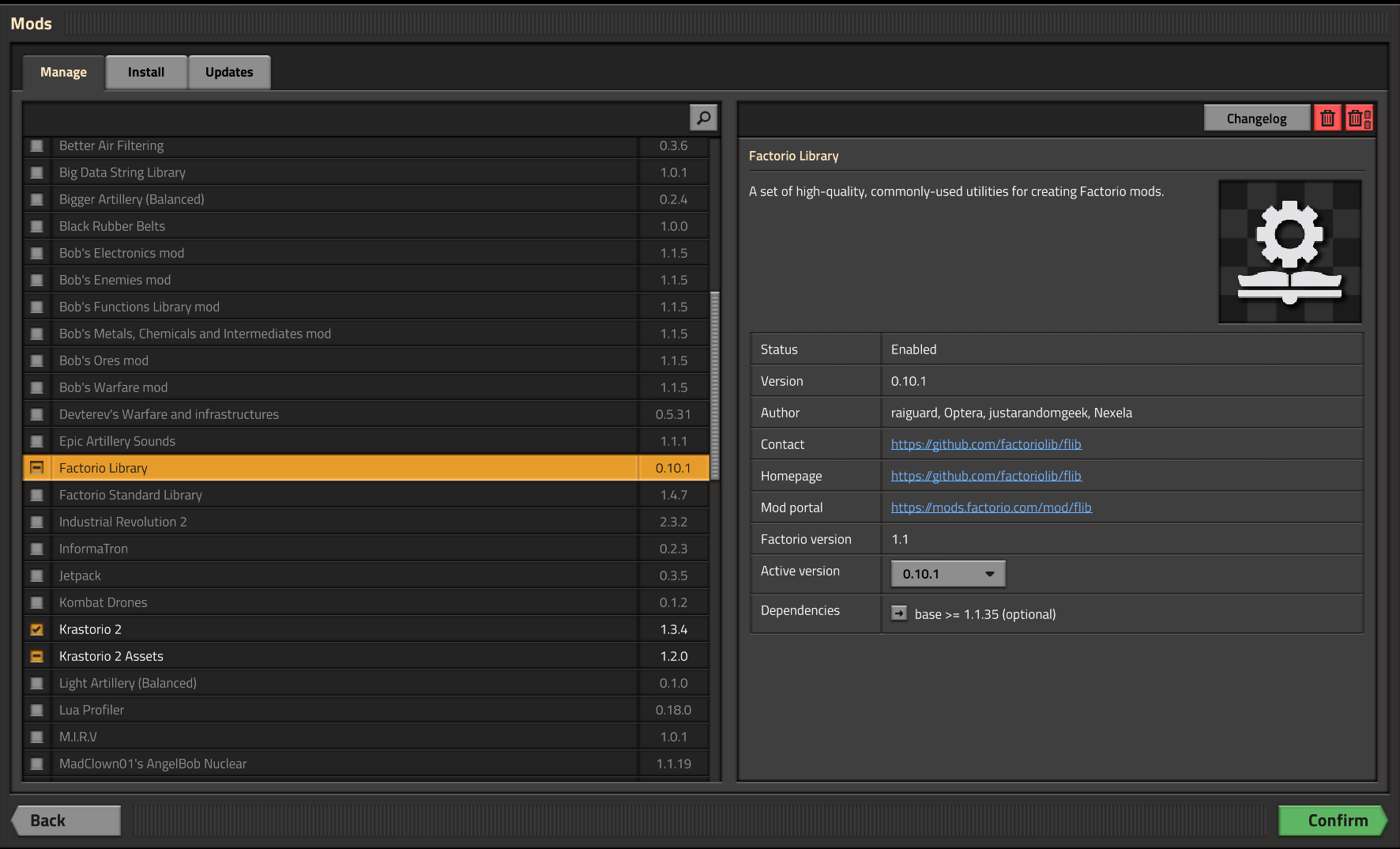Click Industrial Revolution 2 version 2.3.2
This screenshot has width=1400, height=849.
click(674, 522)
